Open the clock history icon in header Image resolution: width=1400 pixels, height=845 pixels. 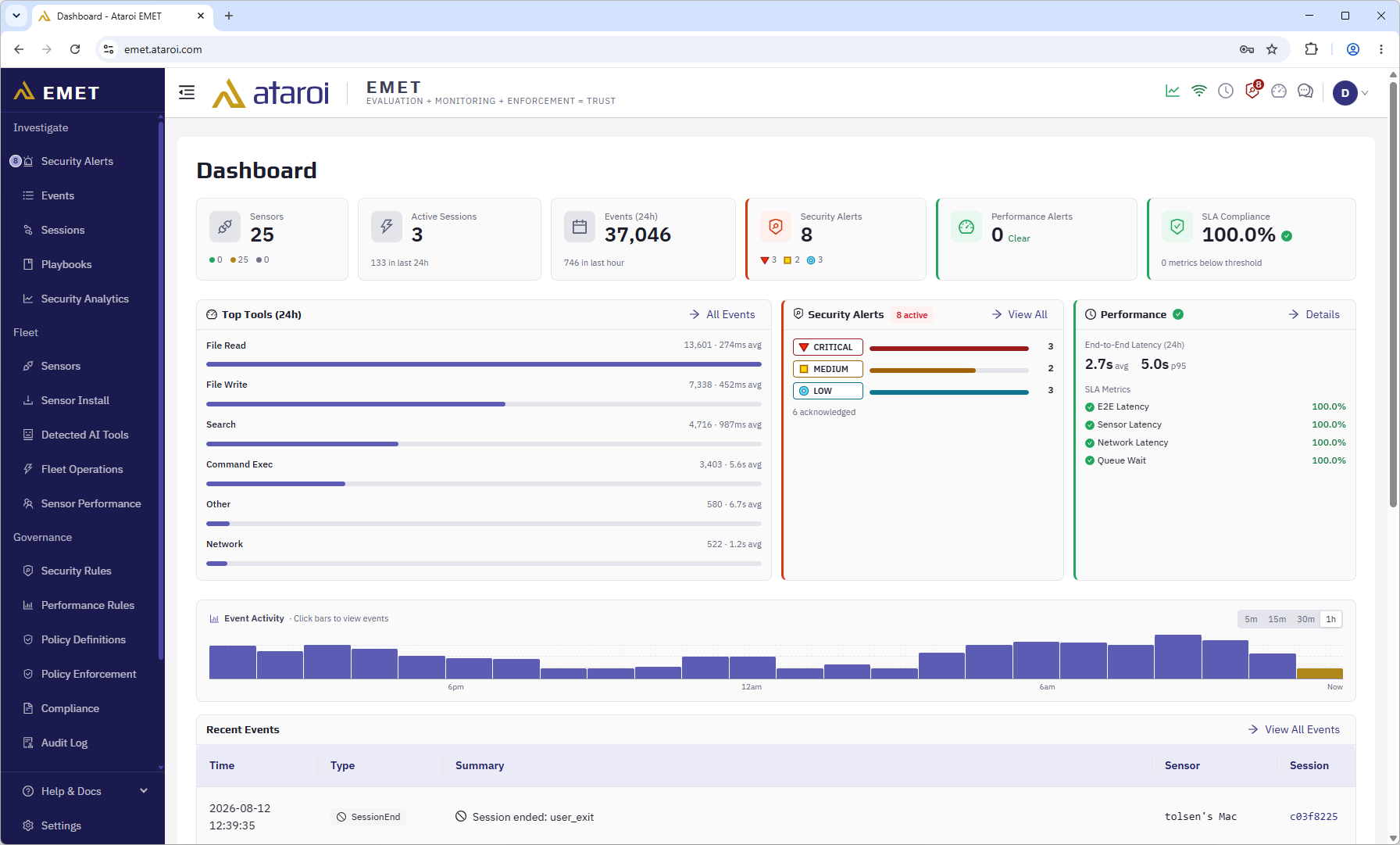pos(1226,91)
